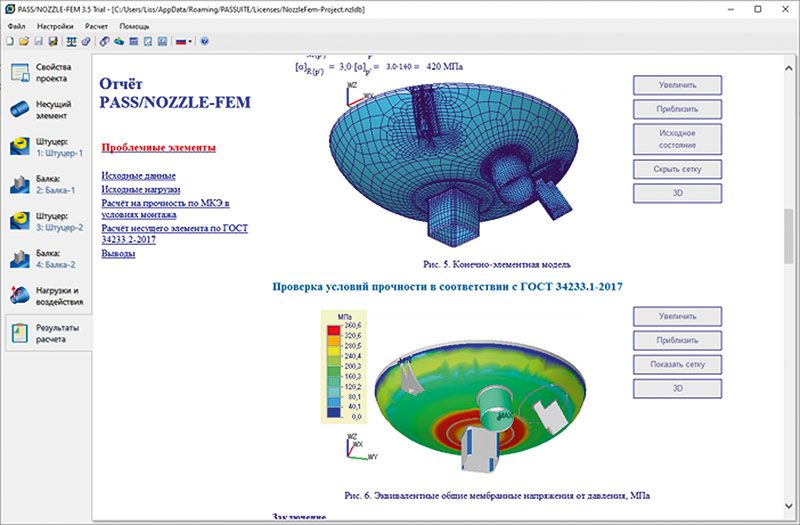The image size is (800, 525).
Task: Open the language flag dropdown
Action: click(184, 42)
